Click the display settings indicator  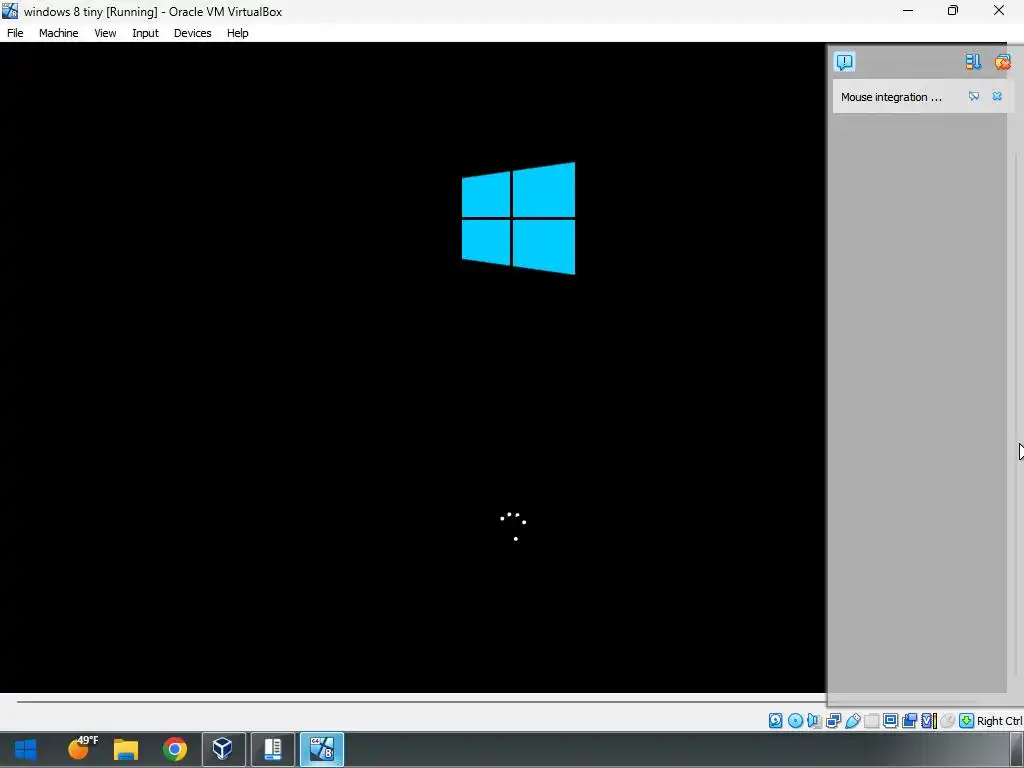pyautogui.click(x=890, y=720)
